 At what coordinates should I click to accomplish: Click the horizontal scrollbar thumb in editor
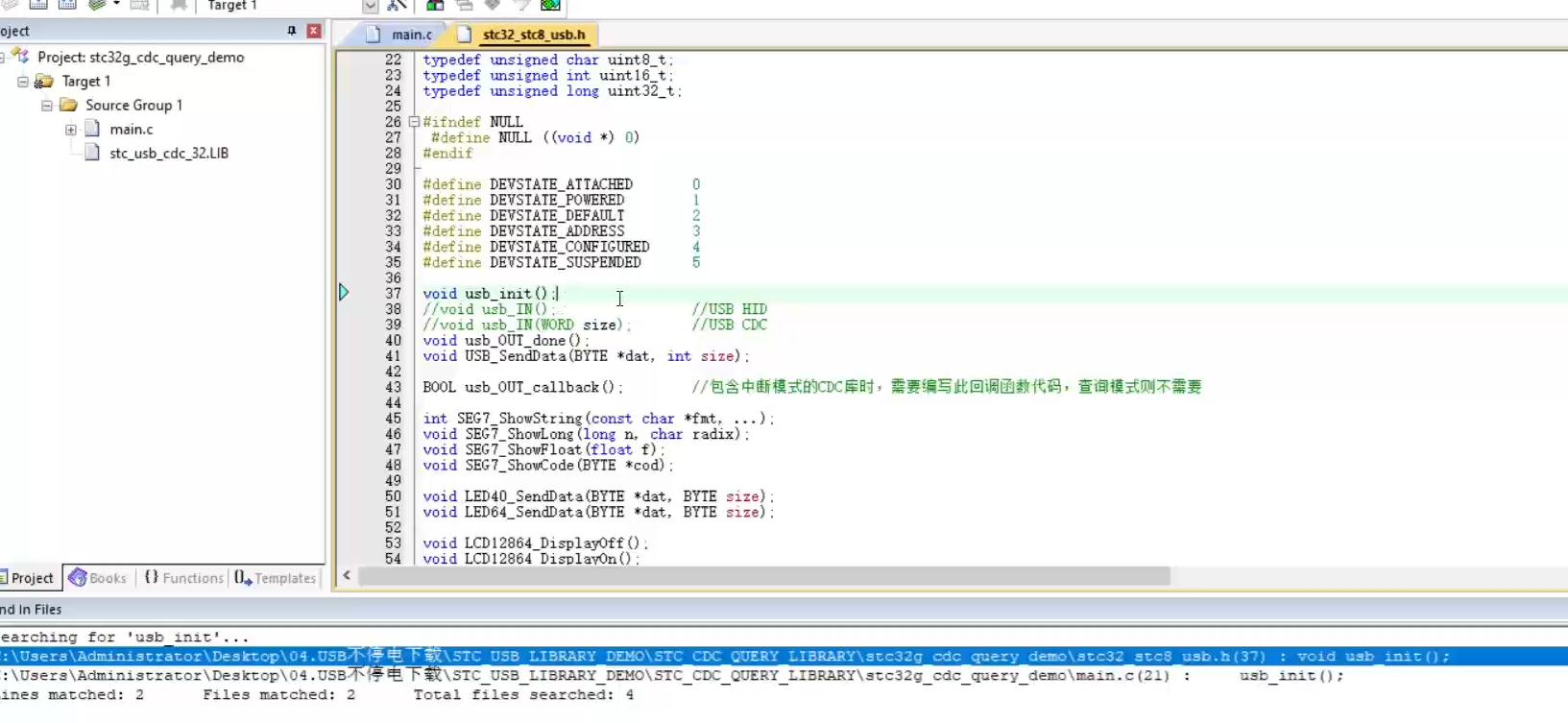764,576
